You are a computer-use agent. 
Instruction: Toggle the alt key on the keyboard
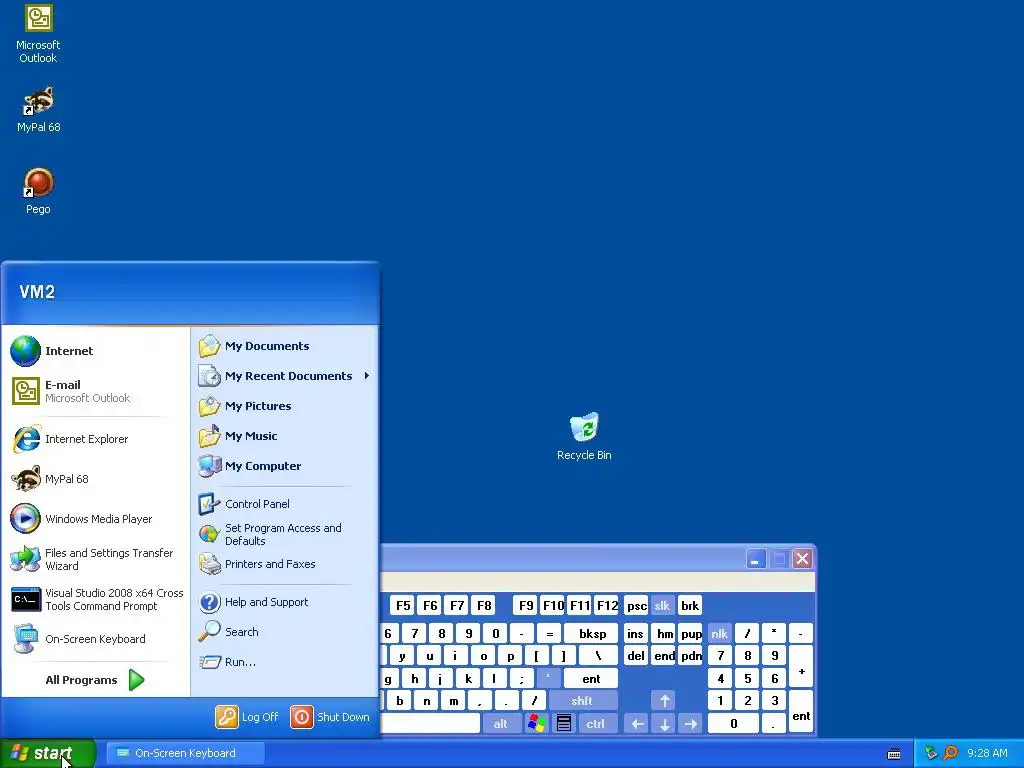500,724
